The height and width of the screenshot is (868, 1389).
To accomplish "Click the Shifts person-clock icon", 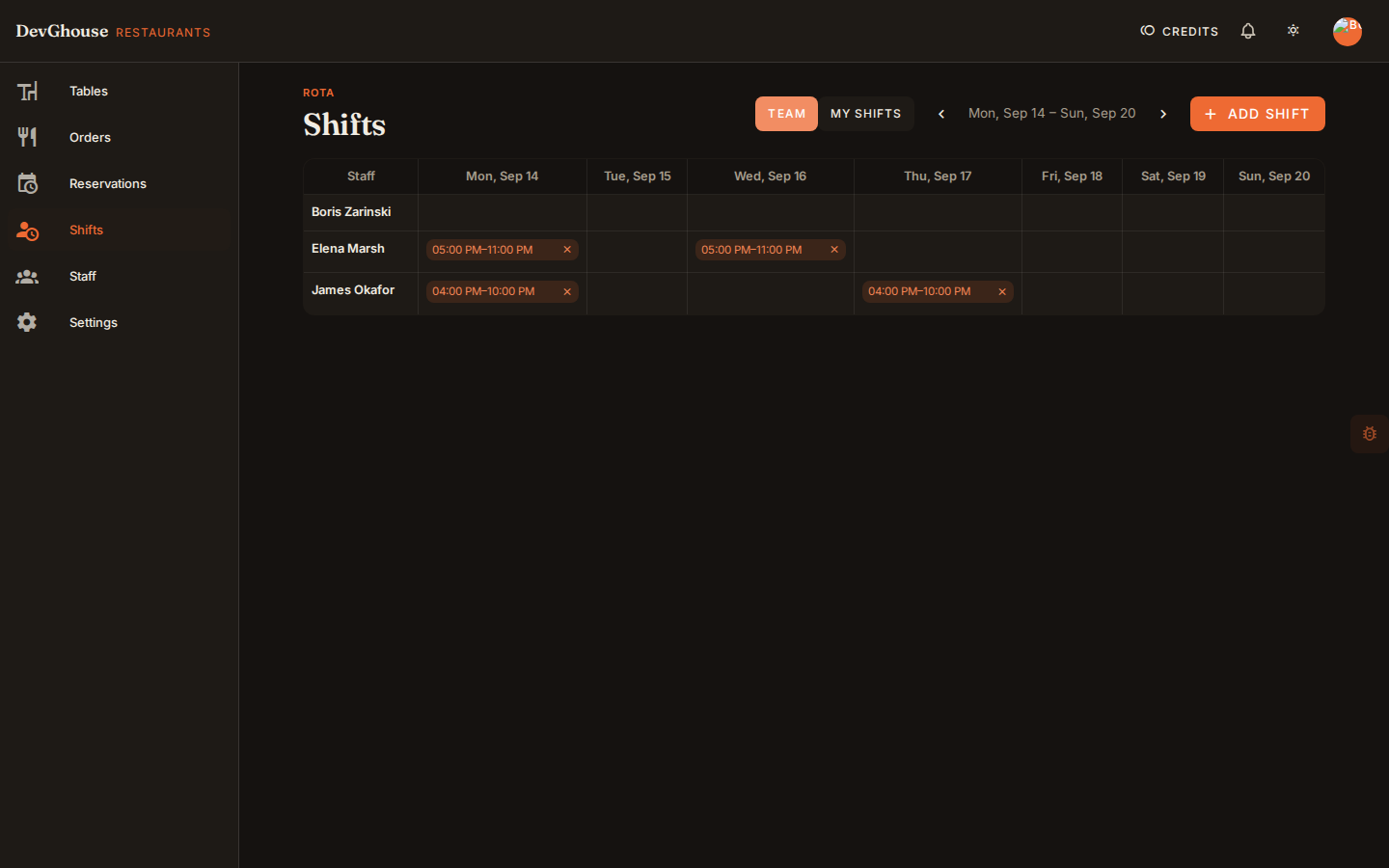I will [x=27, y=230].
